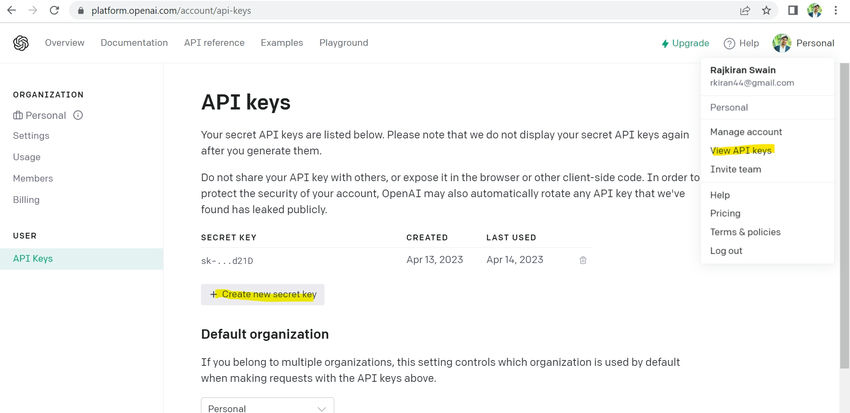The width and height of the screenshot is (850, 413).
Task: Open Pricing from account menu
Action: pos(725,214)
